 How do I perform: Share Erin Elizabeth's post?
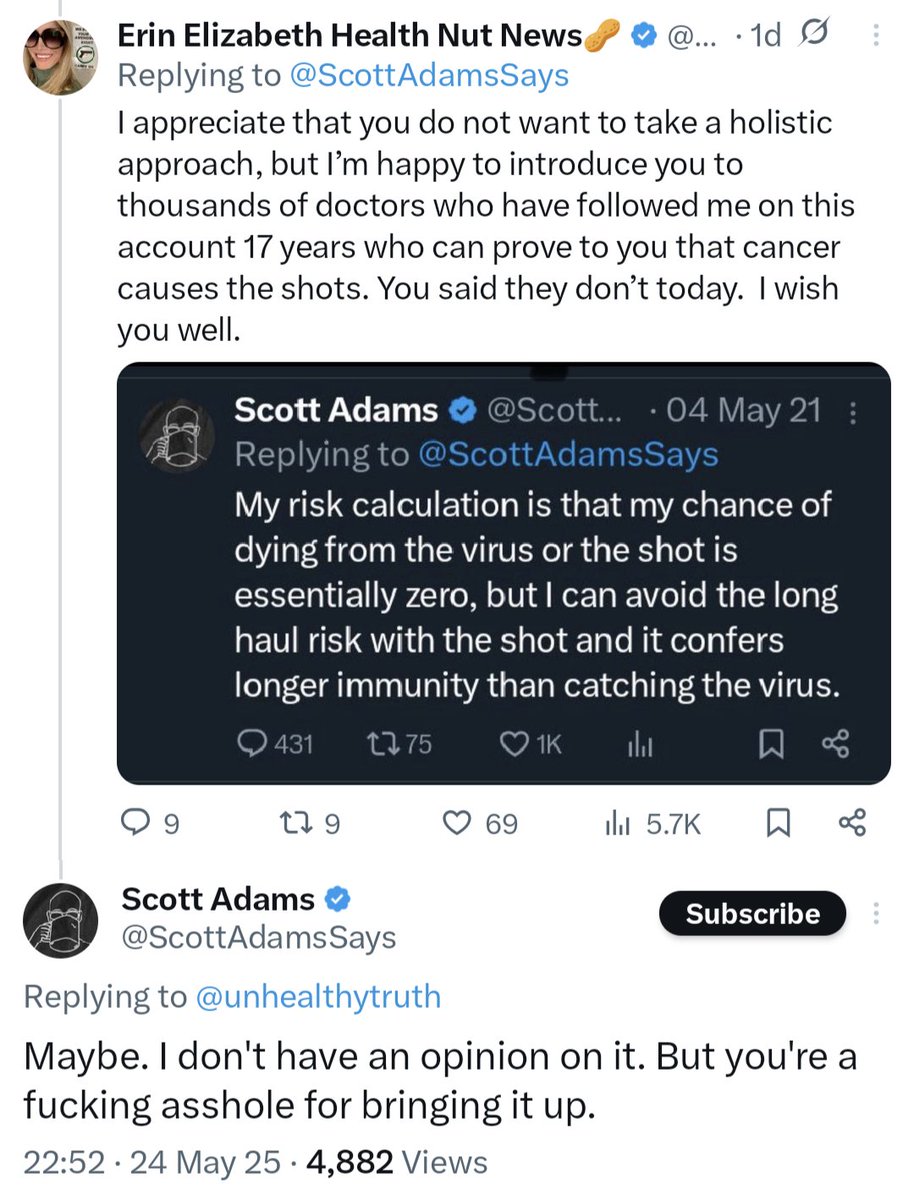[852, 824]
